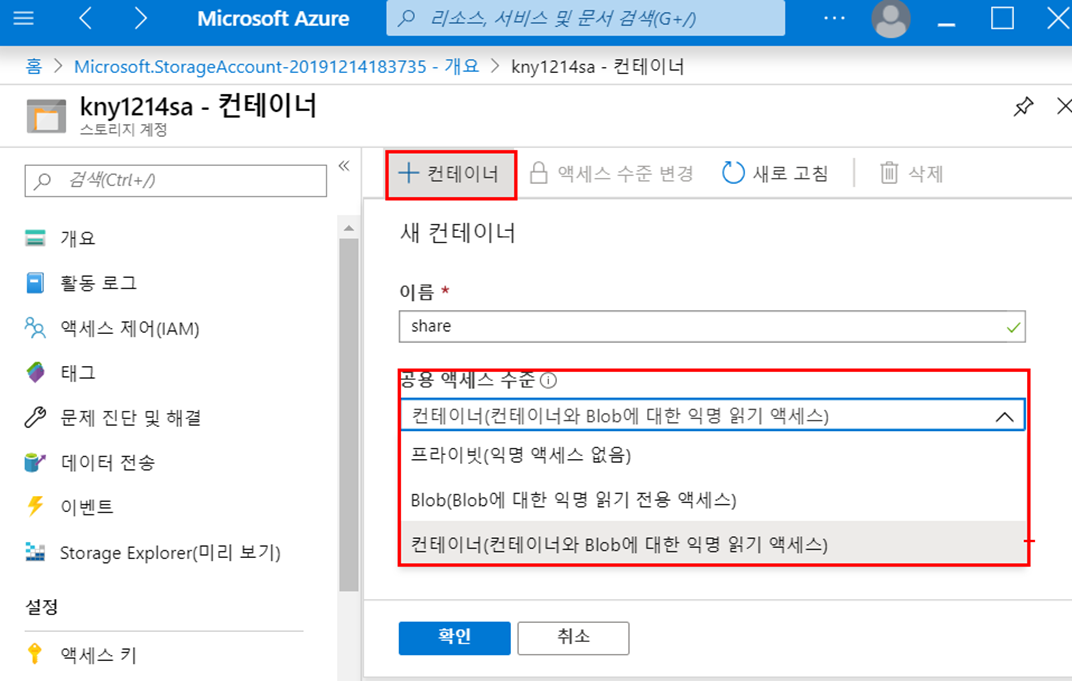
Task: Click the 활동 로그 icon
Action: pyautogui.click(x=35, y=282)
